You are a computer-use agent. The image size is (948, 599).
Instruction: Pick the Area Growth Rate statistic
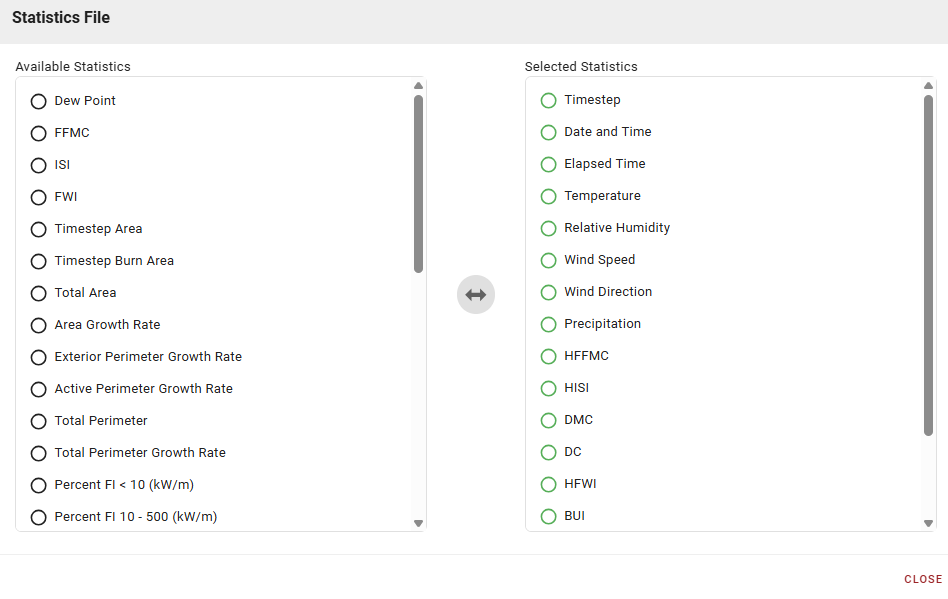click(x=39, y=325)
